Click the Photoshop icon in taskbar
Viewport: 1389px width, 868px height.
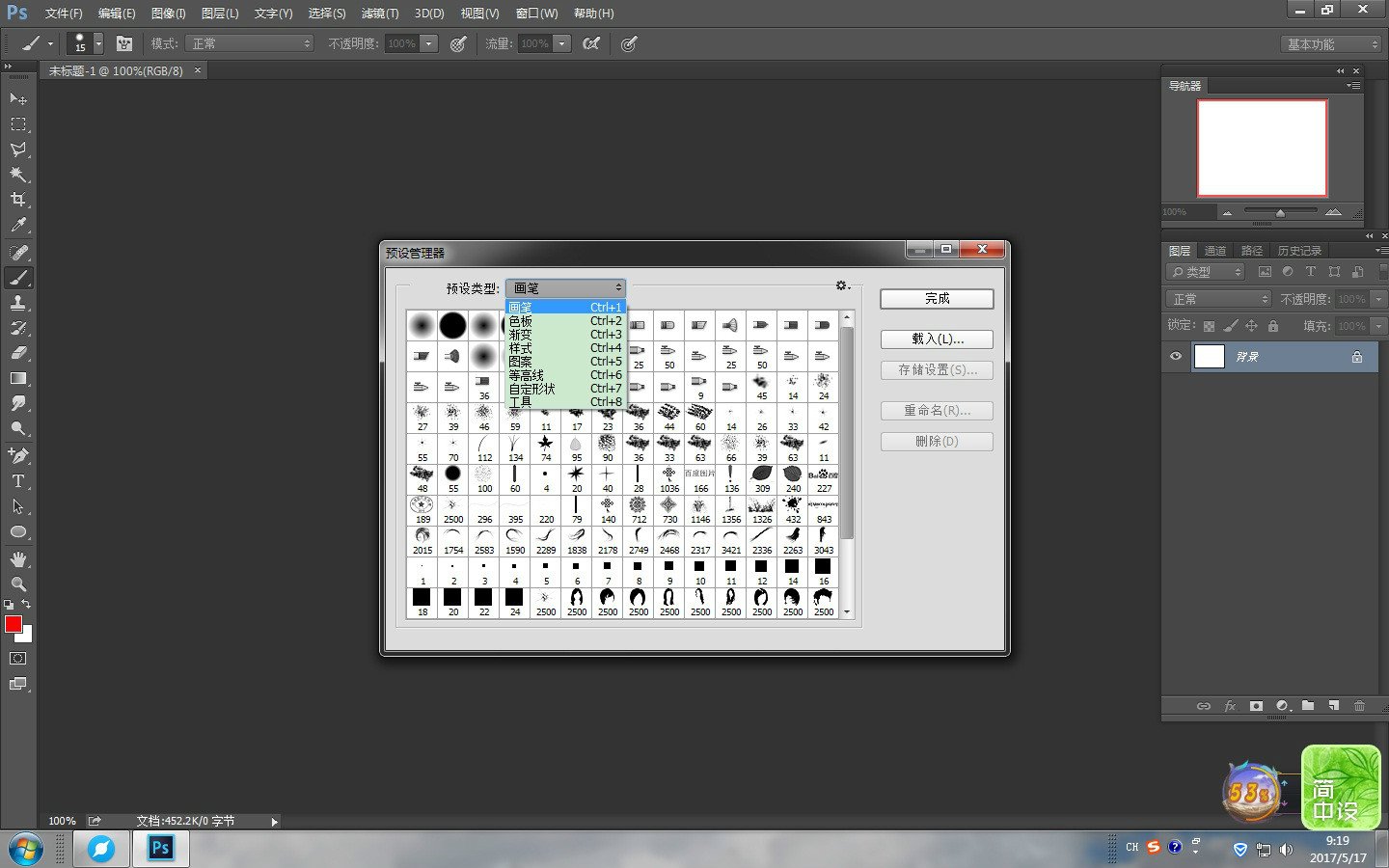tap(160, 848)
